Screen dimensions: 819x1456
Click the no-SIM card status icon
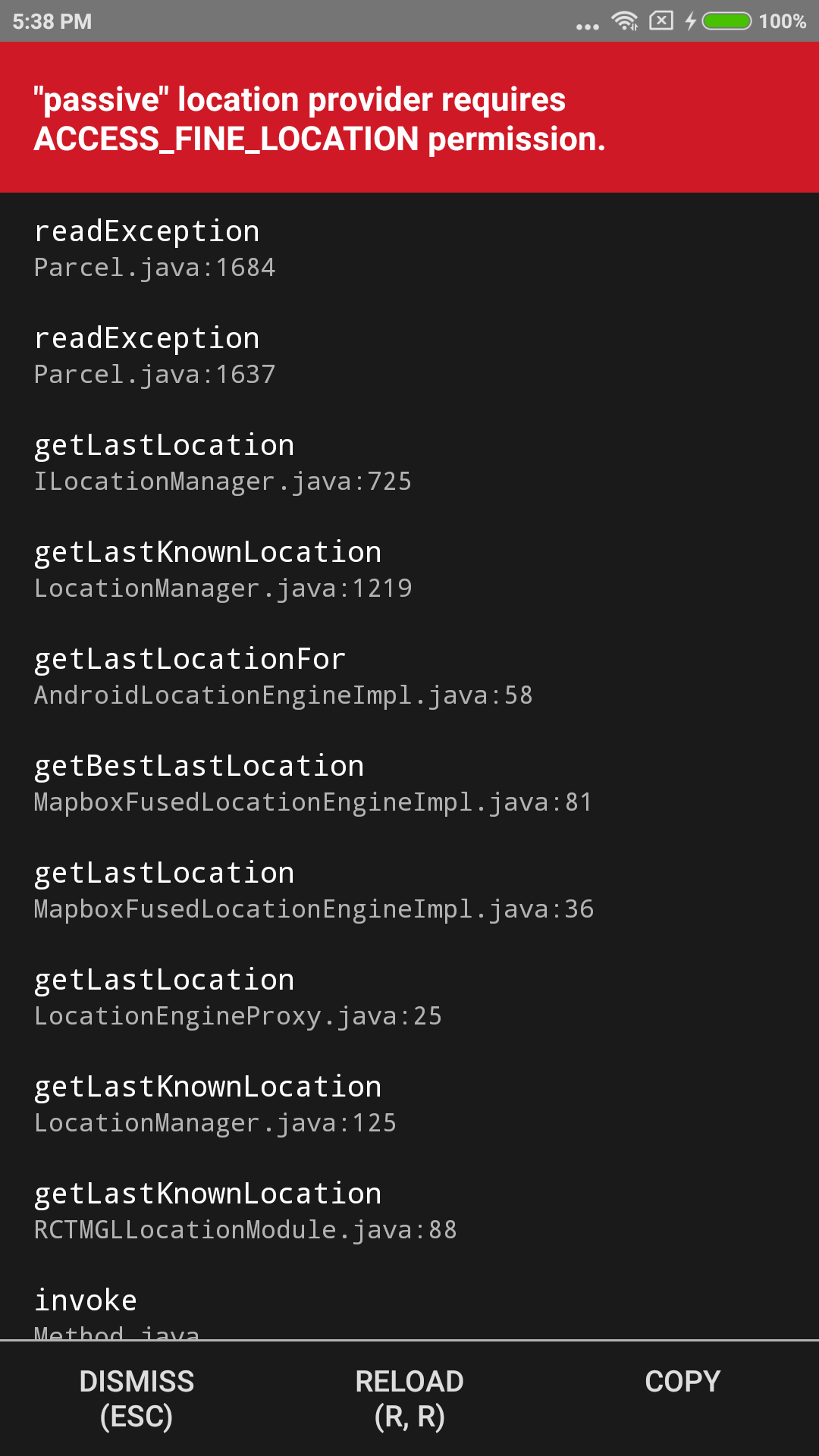(661, 22)
